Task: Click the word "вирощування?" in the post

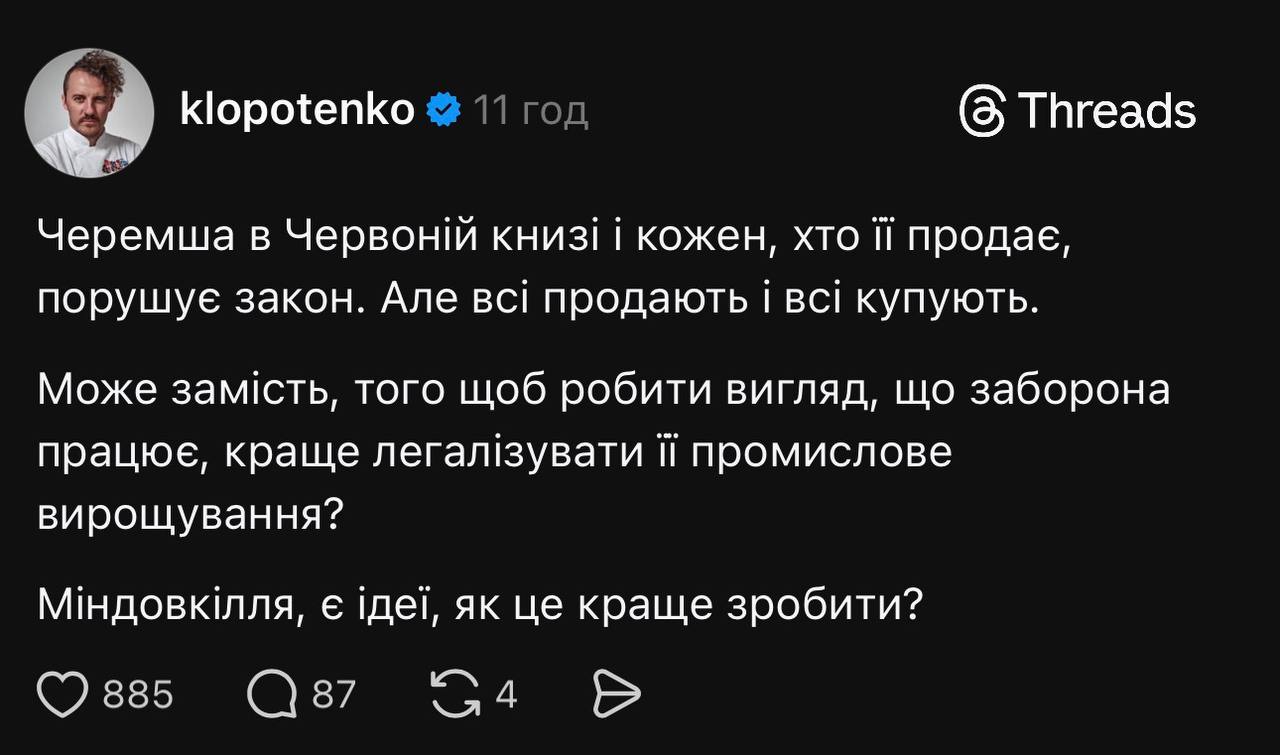Action: pyautogui.click(x=192, y=513)
